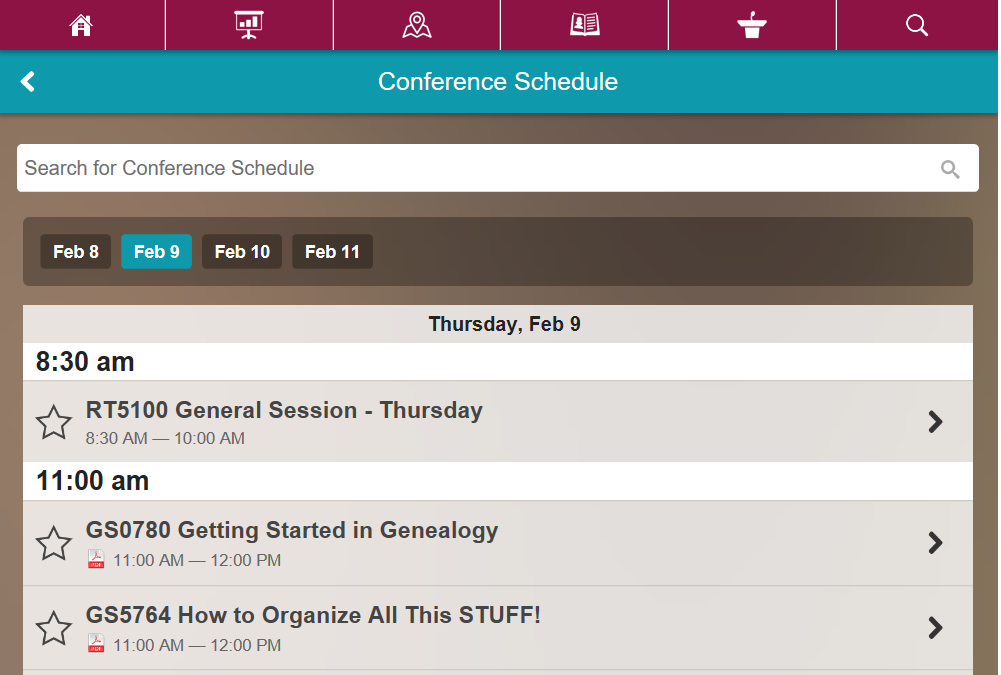The image size is (1001, 675).
Task: Click magnifier icon inside search field
Action: 950,169
